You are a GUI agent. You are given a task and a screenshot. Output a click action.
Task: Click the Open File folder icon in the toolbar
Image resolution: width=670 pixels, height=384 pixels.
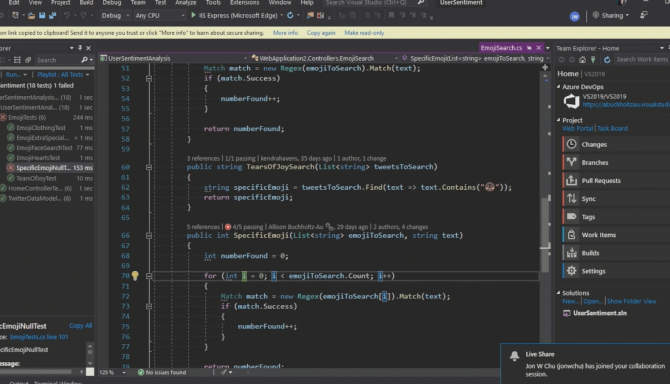point(31,16)
